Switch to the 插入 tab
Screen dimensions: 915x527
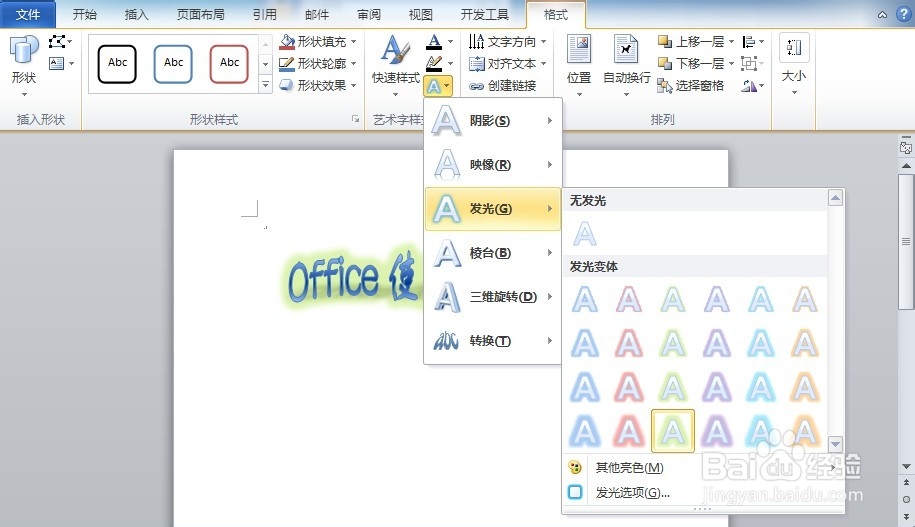point(136,14)
